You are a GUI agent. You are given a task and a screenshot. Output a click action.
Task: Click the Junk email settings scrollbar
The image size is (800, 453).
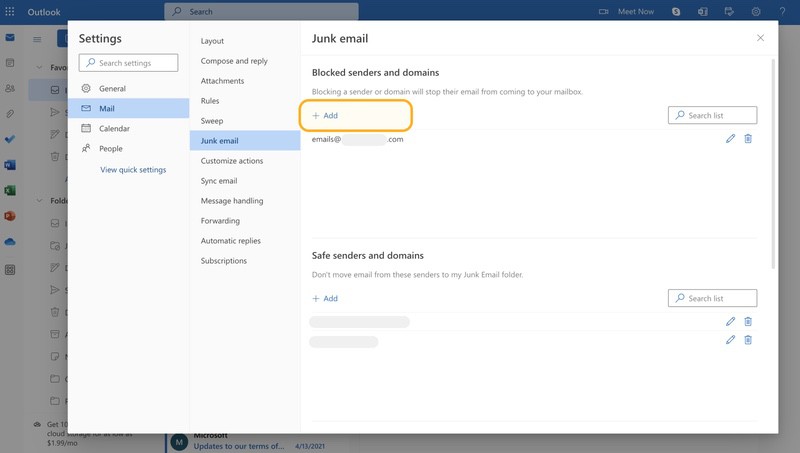(x=773, y=164)
